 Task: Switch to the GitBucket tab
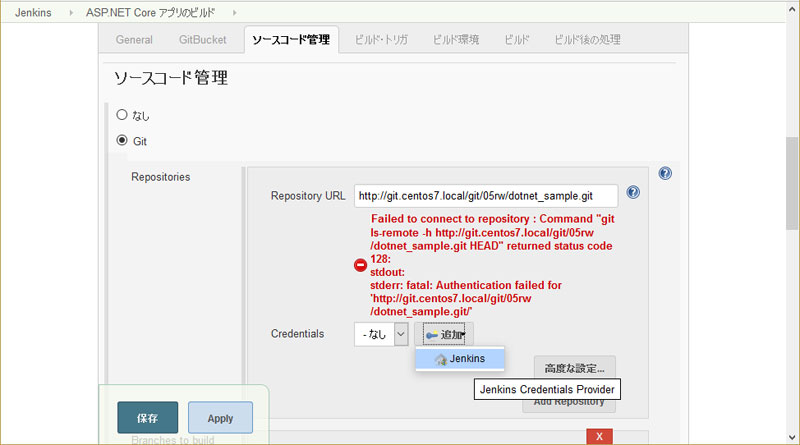[203, 40]
